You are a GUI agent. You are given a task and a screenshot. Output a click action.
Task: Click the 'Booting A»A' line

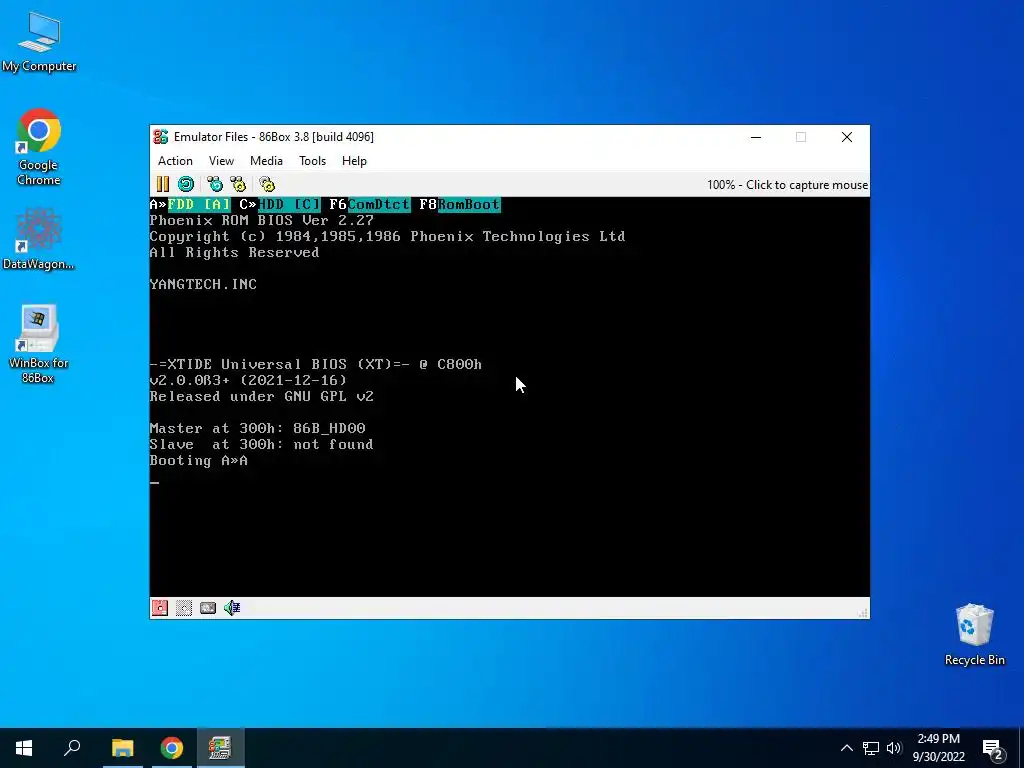click(199, 460)
